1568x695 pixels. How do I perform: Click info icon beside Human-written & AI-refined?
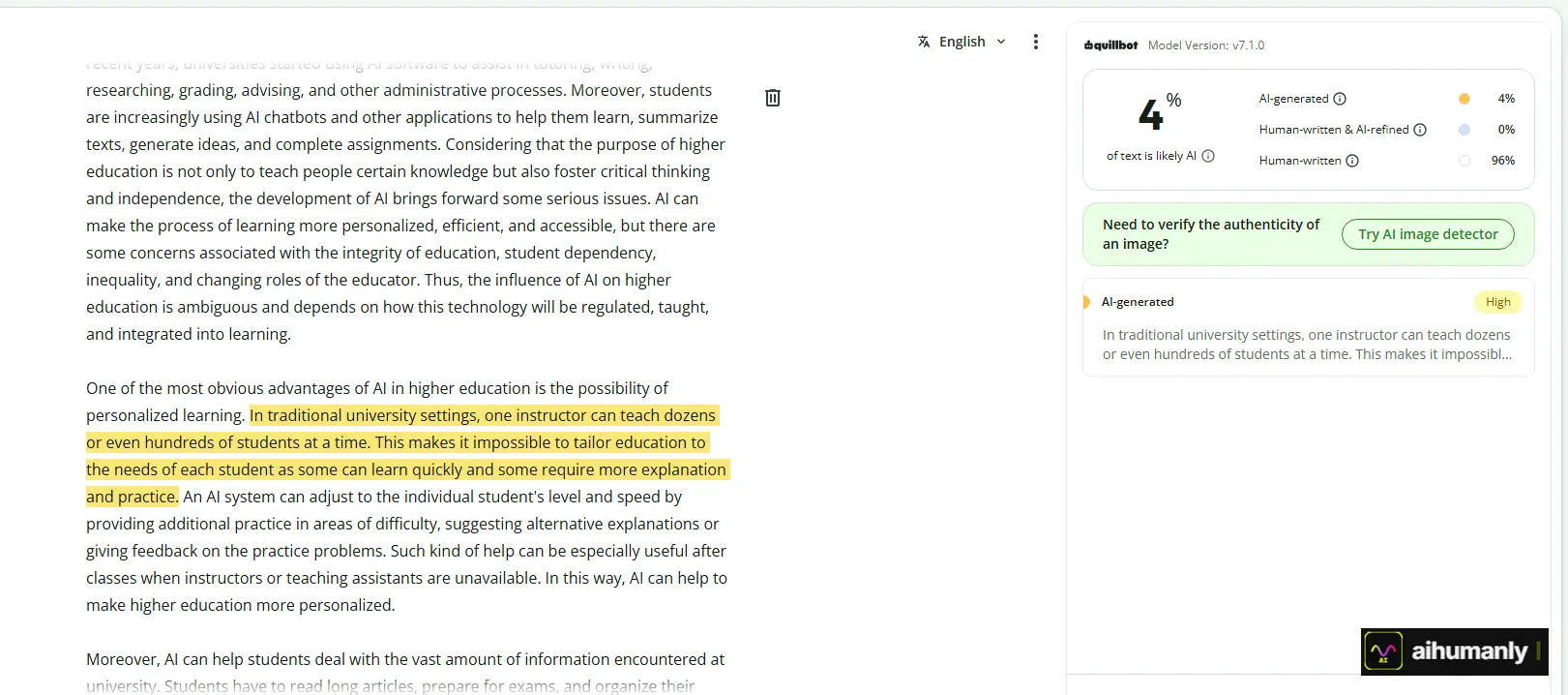click(x=1420, y=130)
